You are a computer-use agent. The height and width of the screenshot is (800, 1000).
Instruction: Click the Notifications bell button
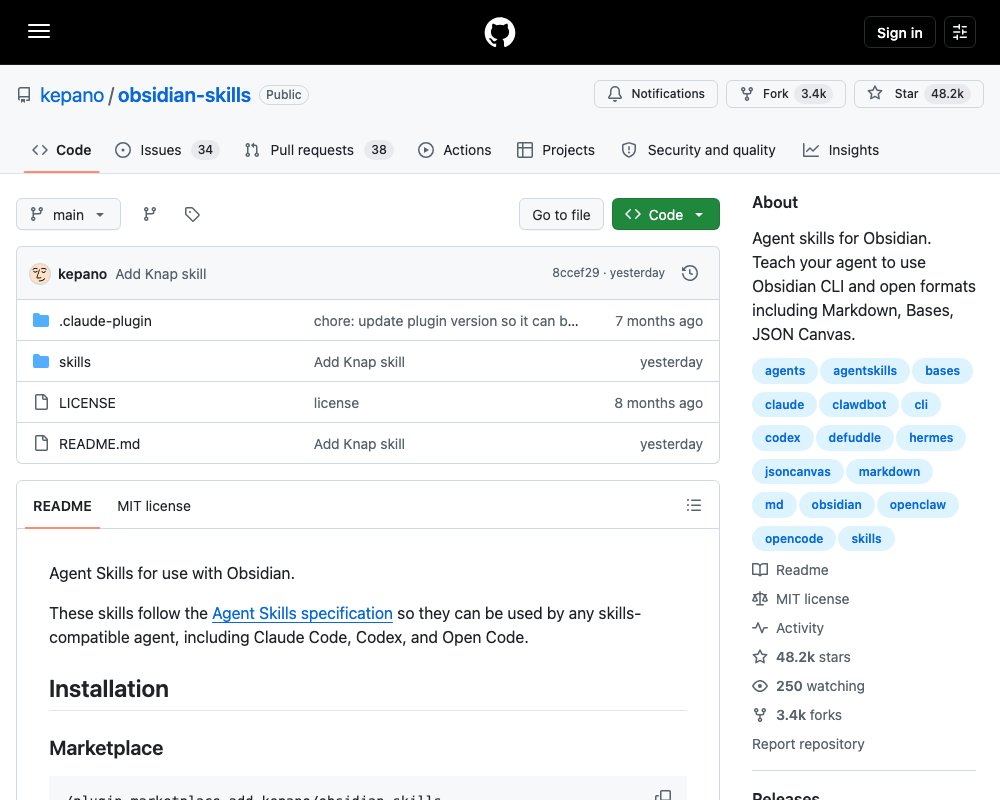tap(656, 94)
